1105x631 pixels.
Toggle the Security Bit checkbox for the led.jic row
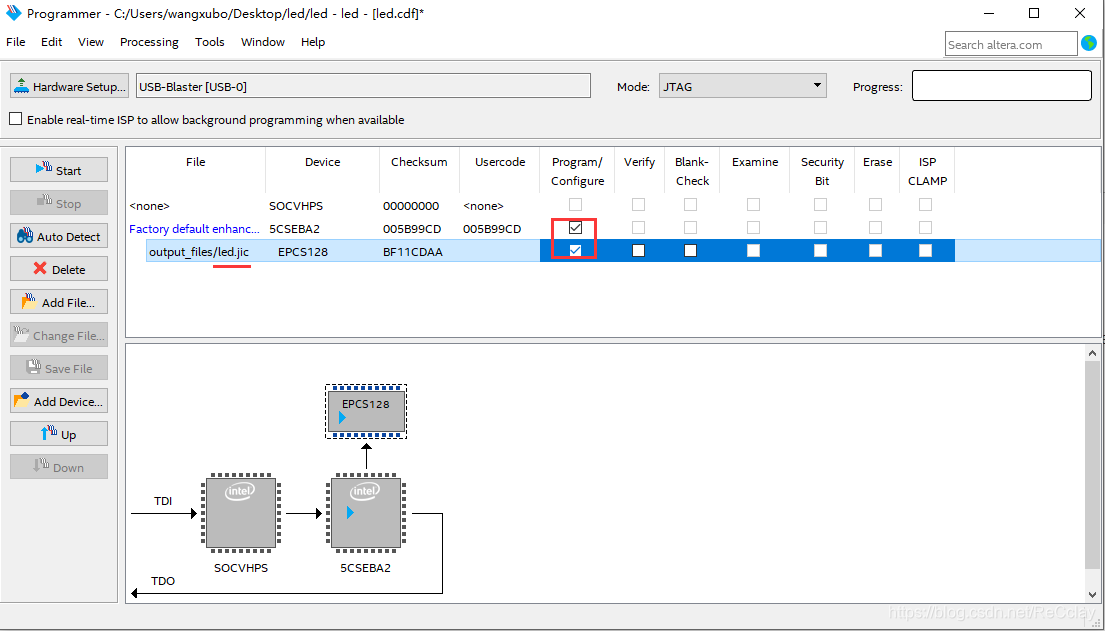click(820, 250)
